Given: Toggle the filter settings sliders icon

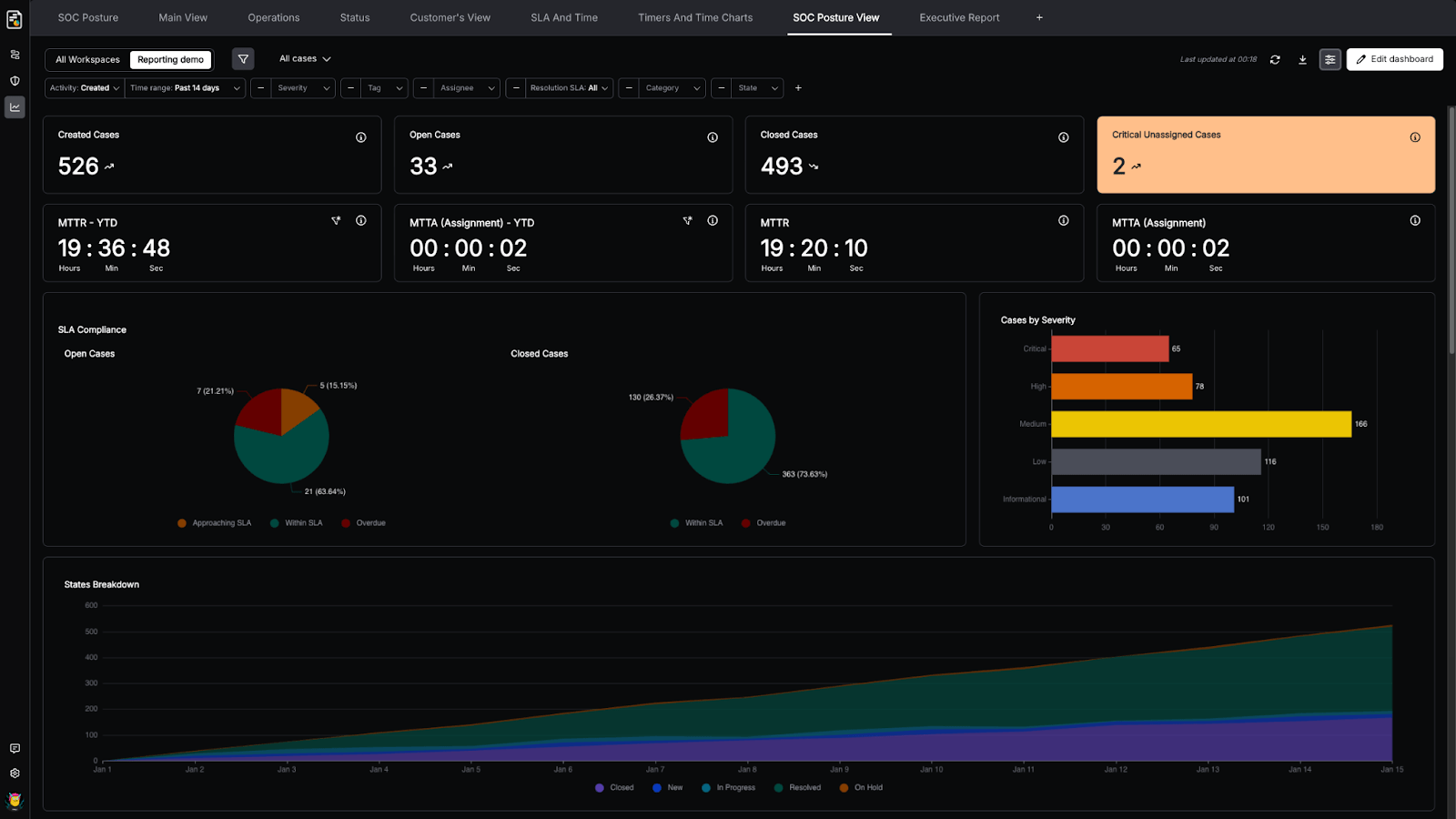Looking at the screenshot, I should tap(1330, 59).
